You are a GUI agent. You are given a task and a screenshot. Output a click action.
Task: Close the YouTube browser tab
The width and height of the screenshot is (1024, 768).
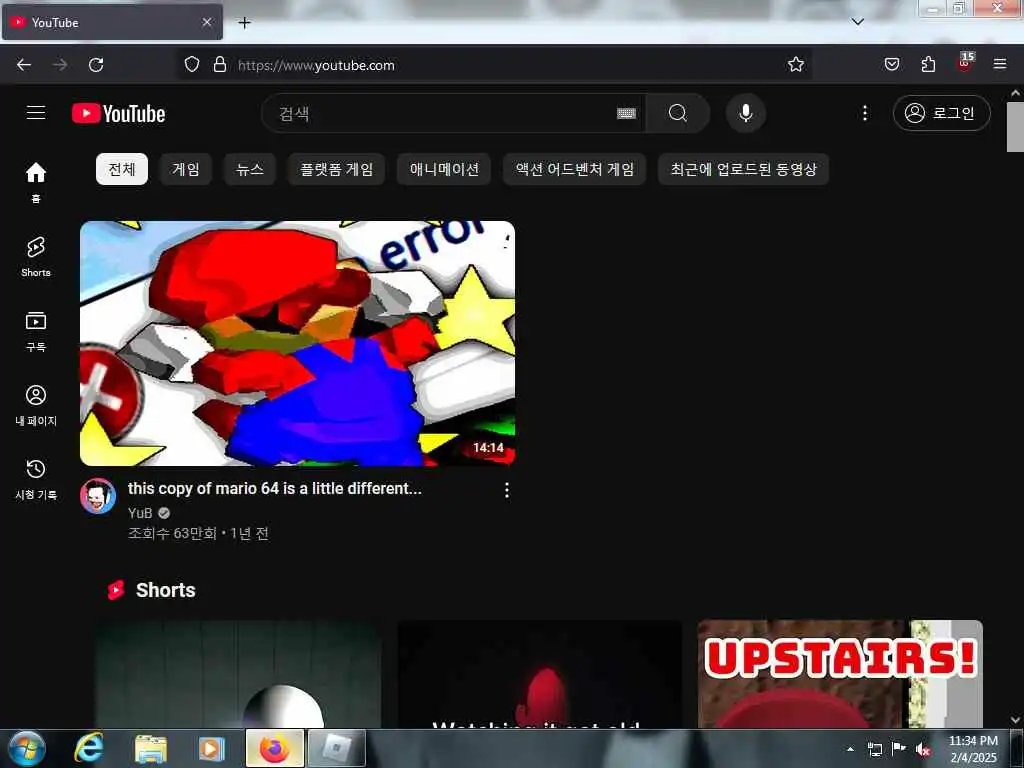207,22
